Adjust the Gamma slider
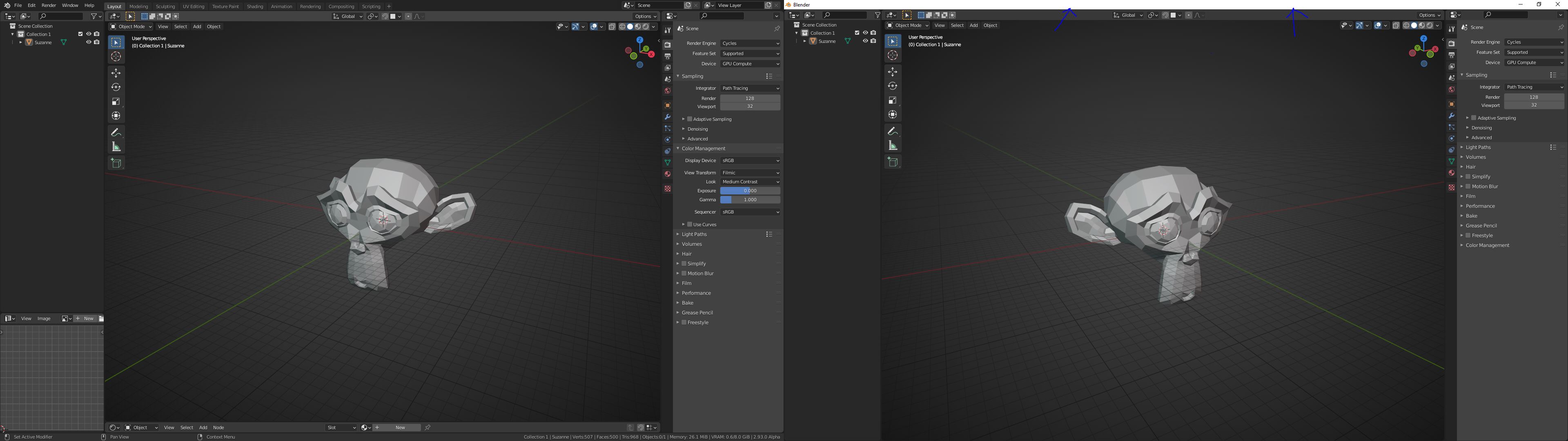 750,200
